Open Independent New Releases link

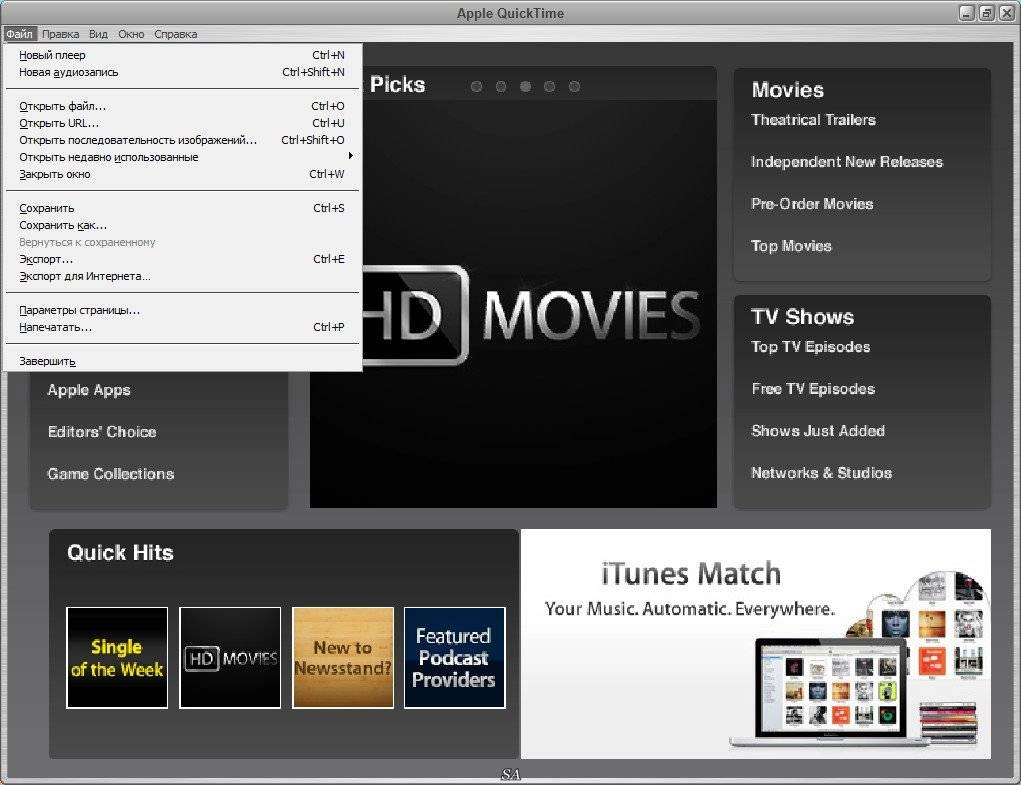click(846, 162)
